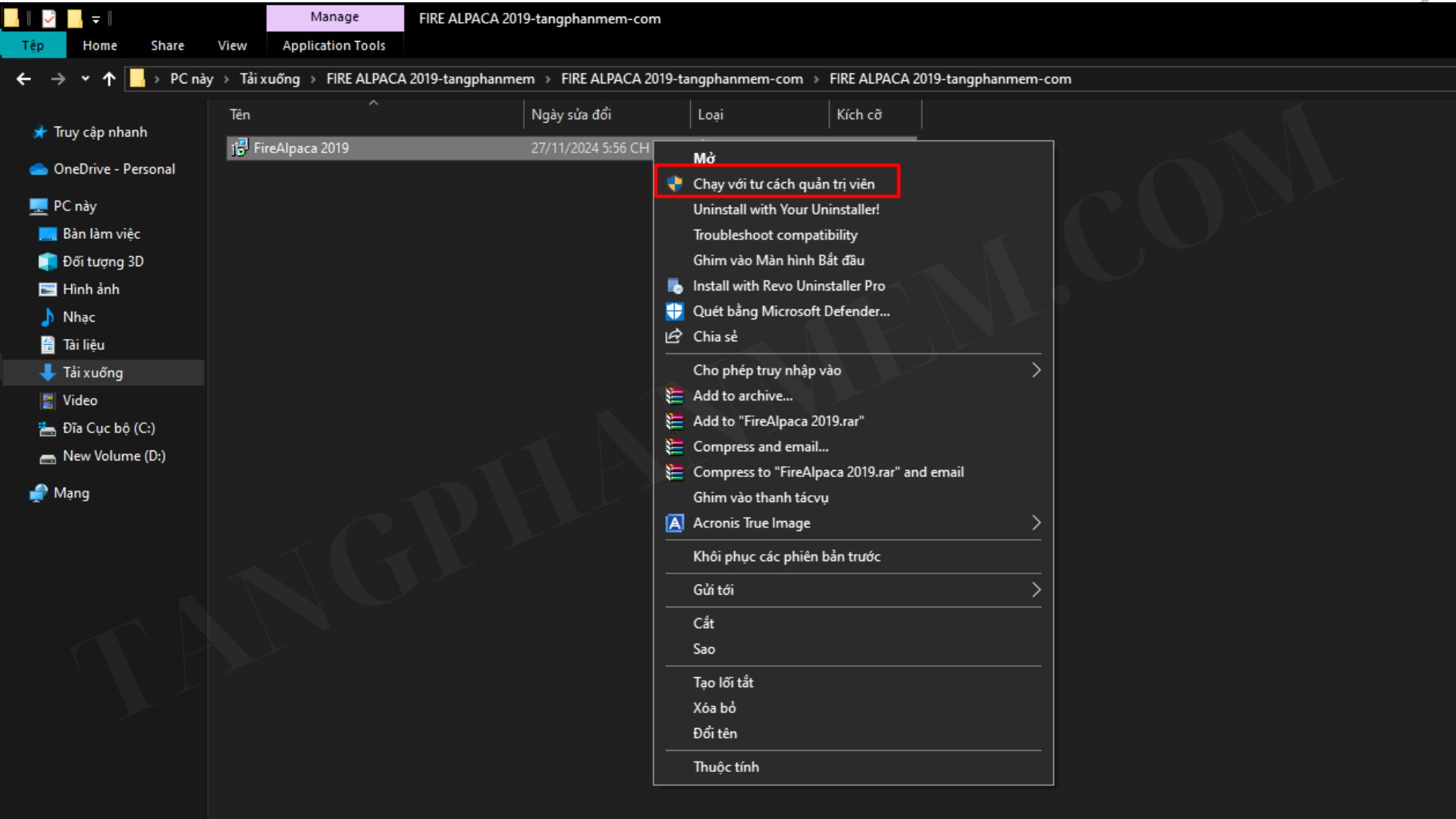Click the Back arrow navigation button
This screenshot has width=1456, height=819.
pyautogui.click(x=24, y=79)
